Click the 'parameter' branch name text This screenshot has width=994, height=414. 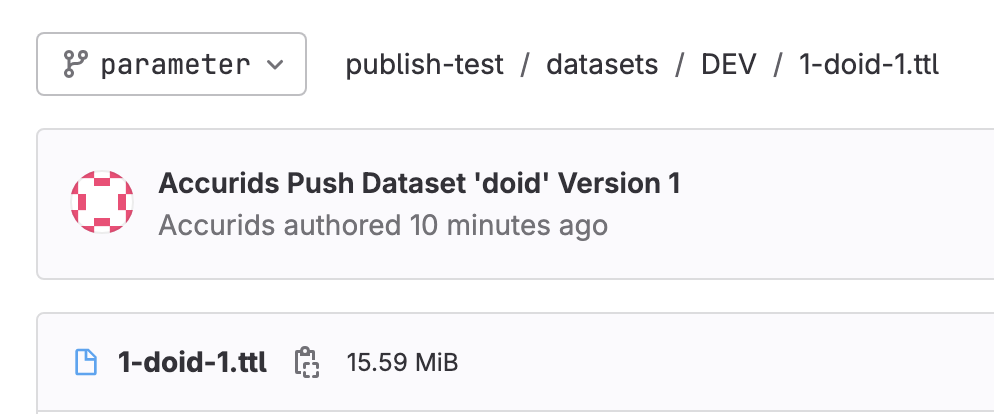click(175, 65)
